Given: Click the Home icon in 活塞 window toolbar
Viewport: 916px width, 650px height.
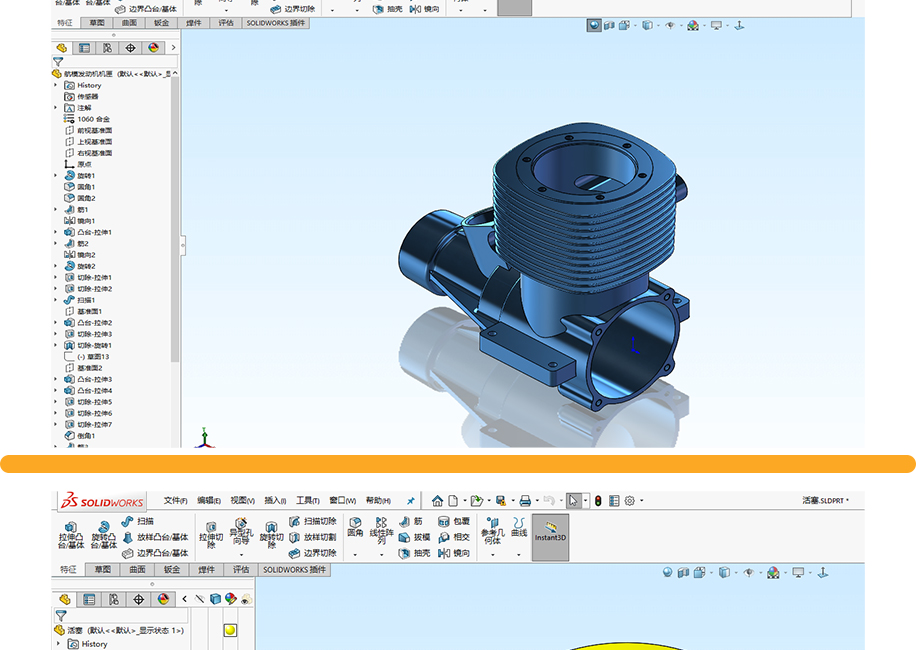Looking at the screenshot, I should tap(437, 500).
